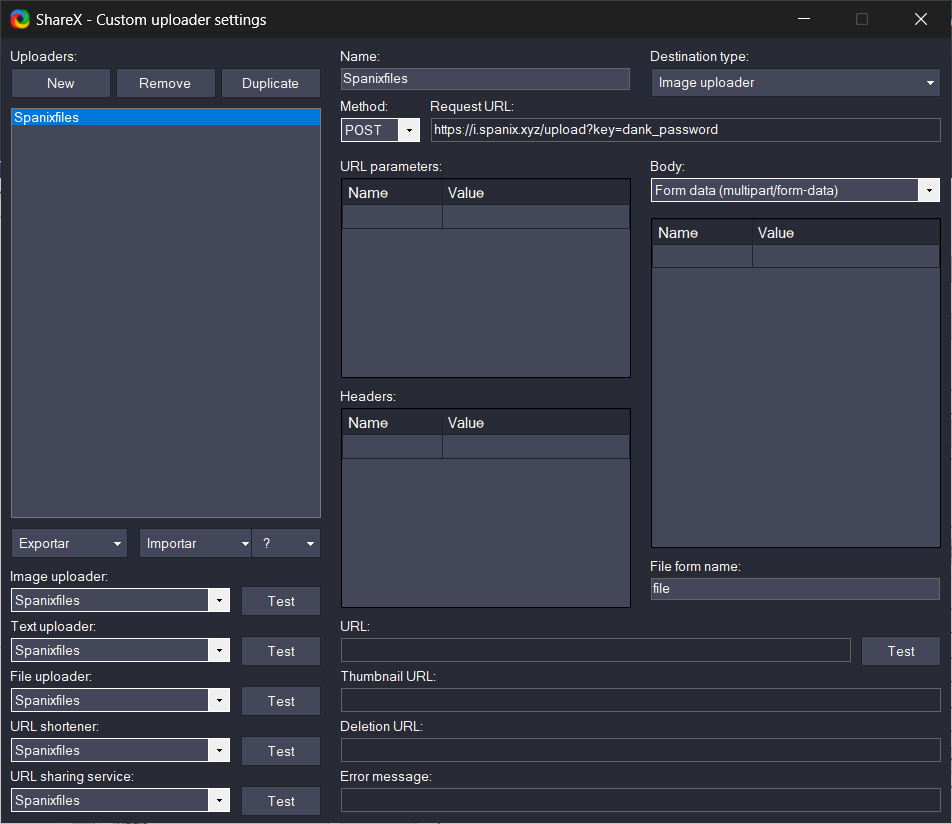Test the Text uploader
This screenshot has width=952, height=824.
tap(281, 651)
